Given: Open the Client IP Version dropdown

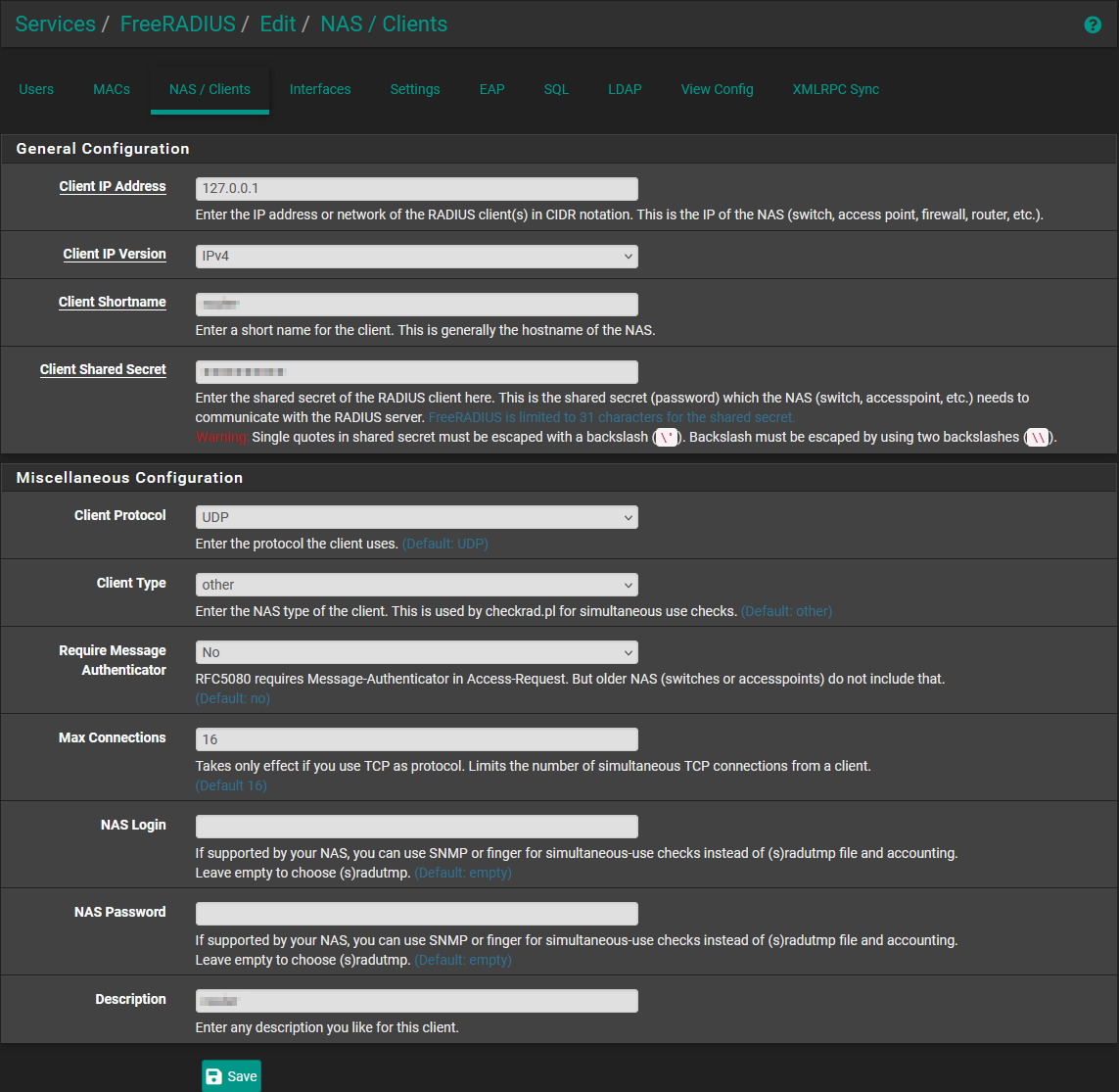Looking at the screenshot, I should pyautogui.click(x=416, y=257).
